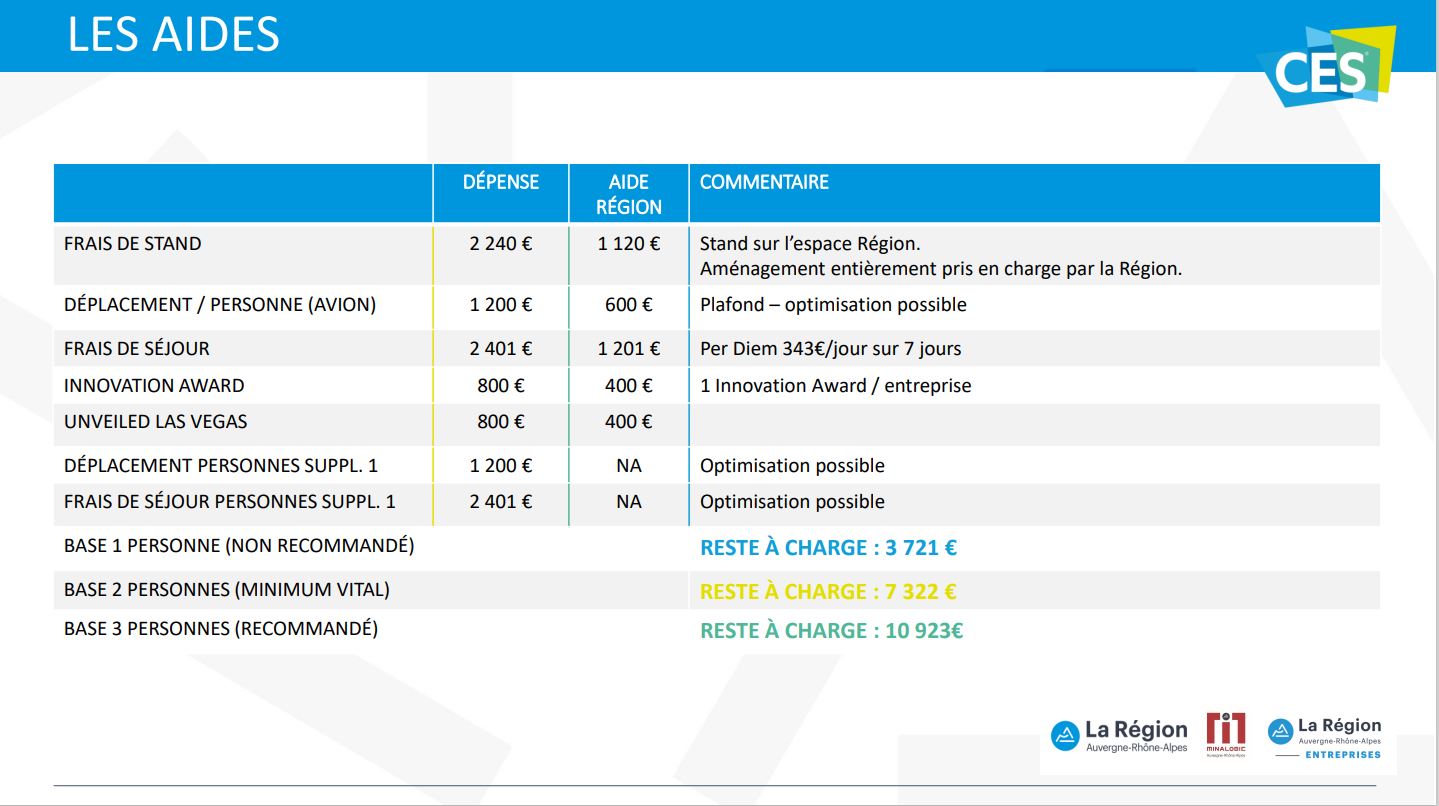
Task: Click the COMMENTAIRE column header
Action: pos(764,182)
